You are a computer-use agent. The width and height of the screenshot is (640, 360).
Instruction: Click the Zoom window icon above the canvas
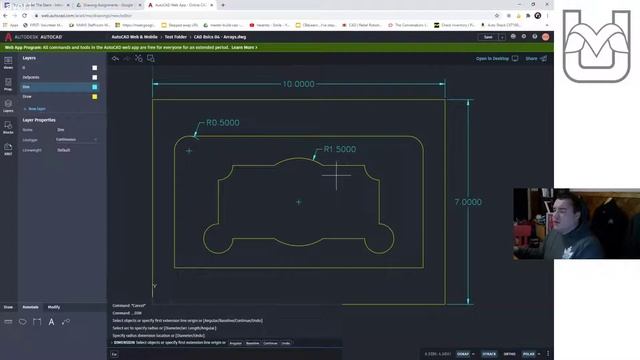[151, 59]
